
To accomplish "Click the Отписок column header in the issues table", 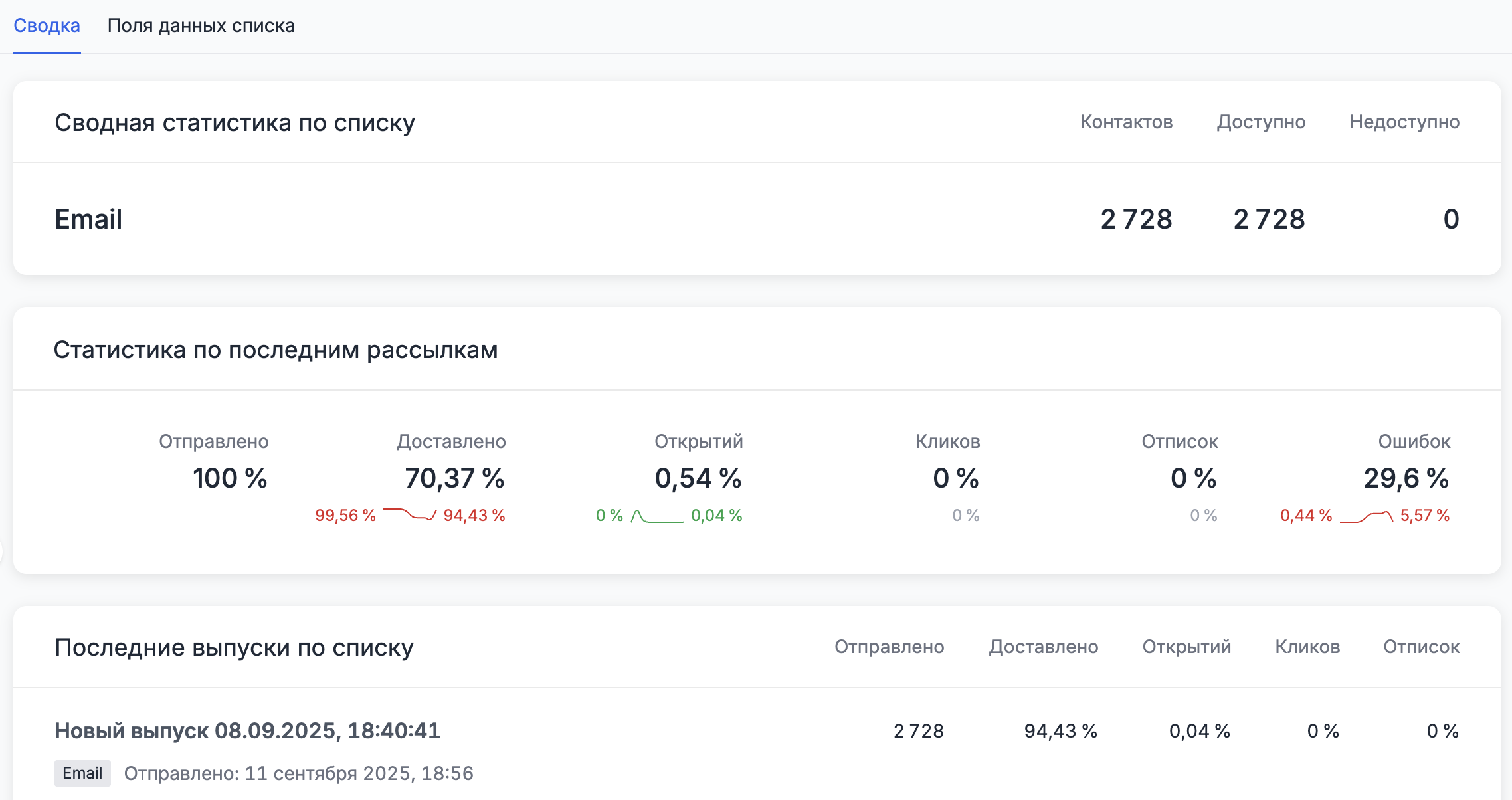I will point(1421,647).
